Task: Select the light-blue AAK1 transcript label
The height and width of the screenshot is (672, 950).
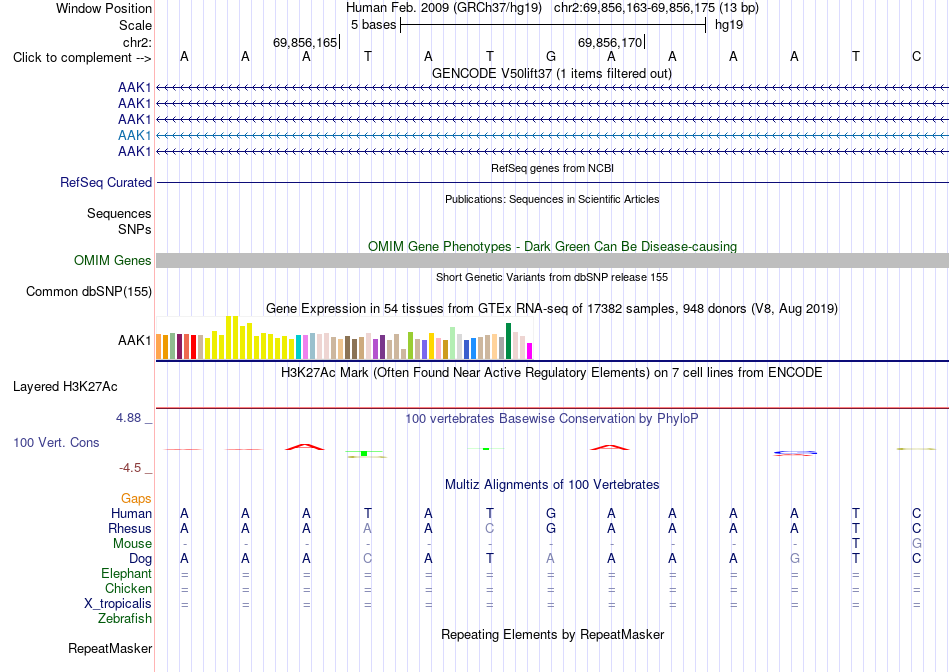Action: click(x=135, y=135)
